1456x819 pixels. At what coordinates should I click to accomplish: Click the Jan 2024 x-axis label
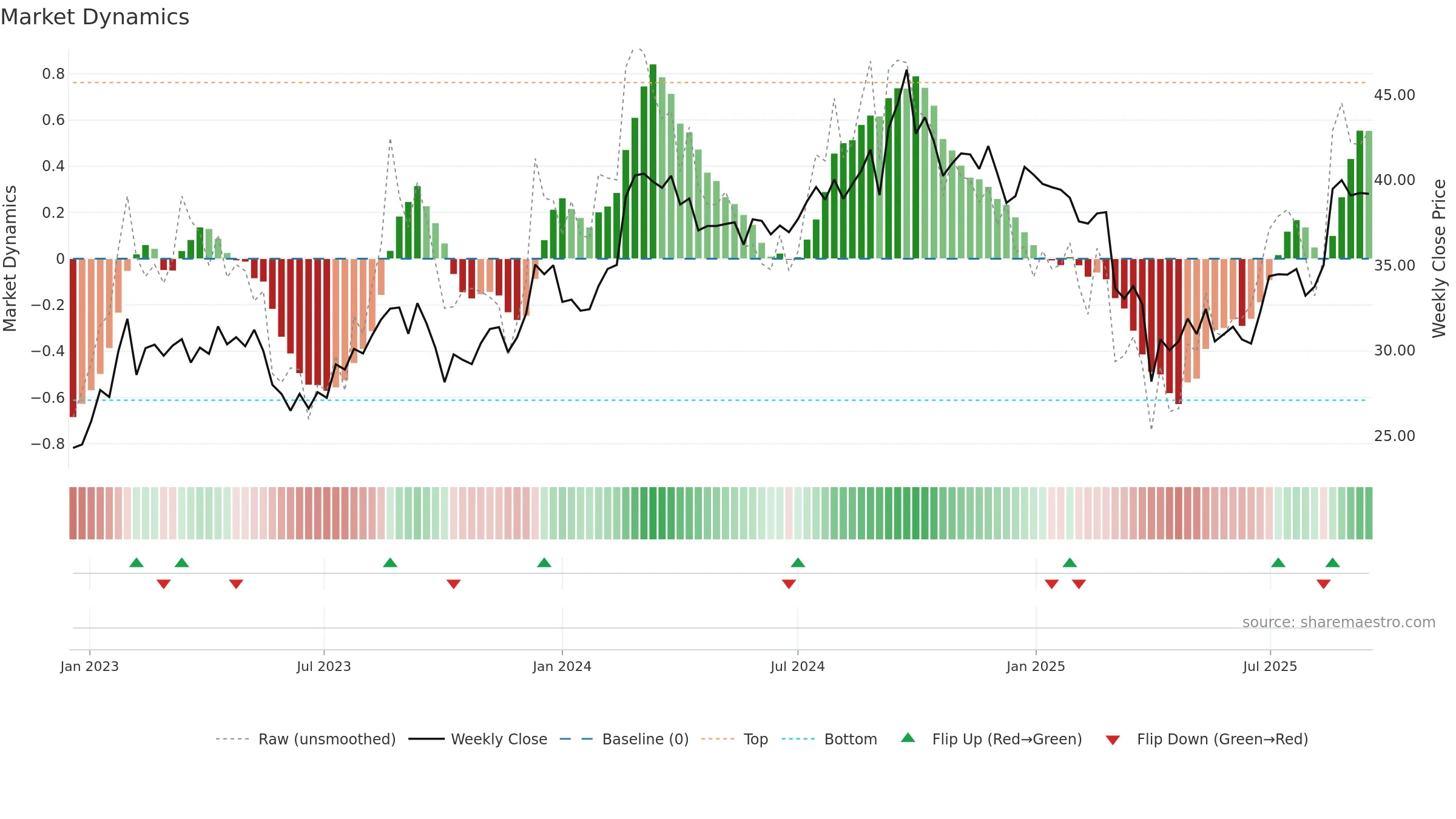[x=562, y=666]
